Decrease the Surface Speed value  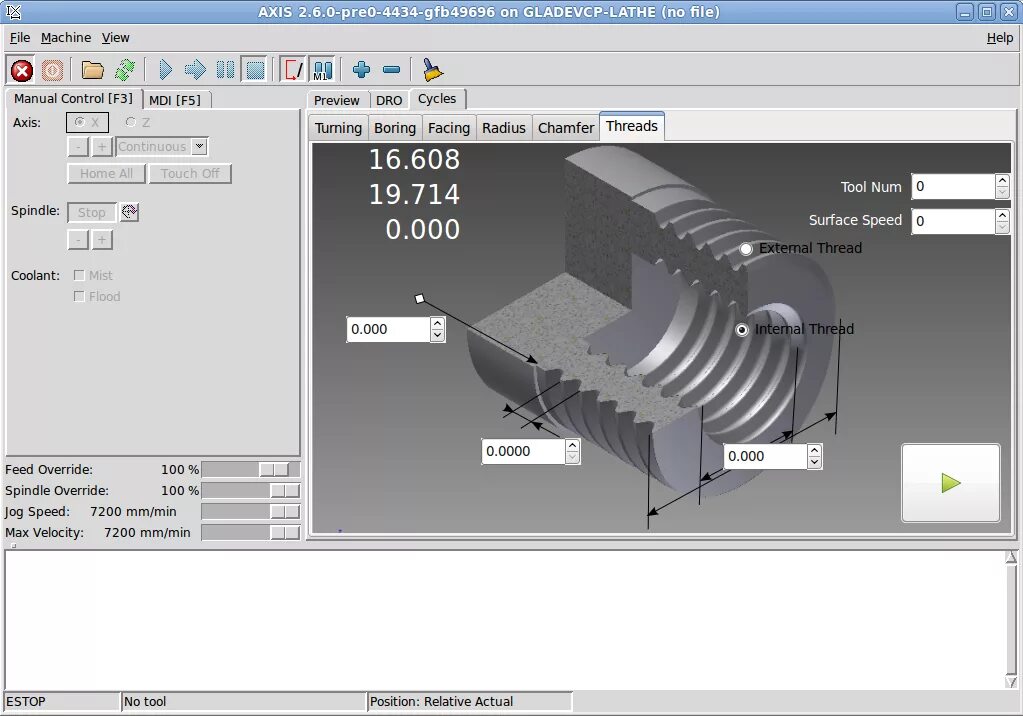tap(1002, 227)
